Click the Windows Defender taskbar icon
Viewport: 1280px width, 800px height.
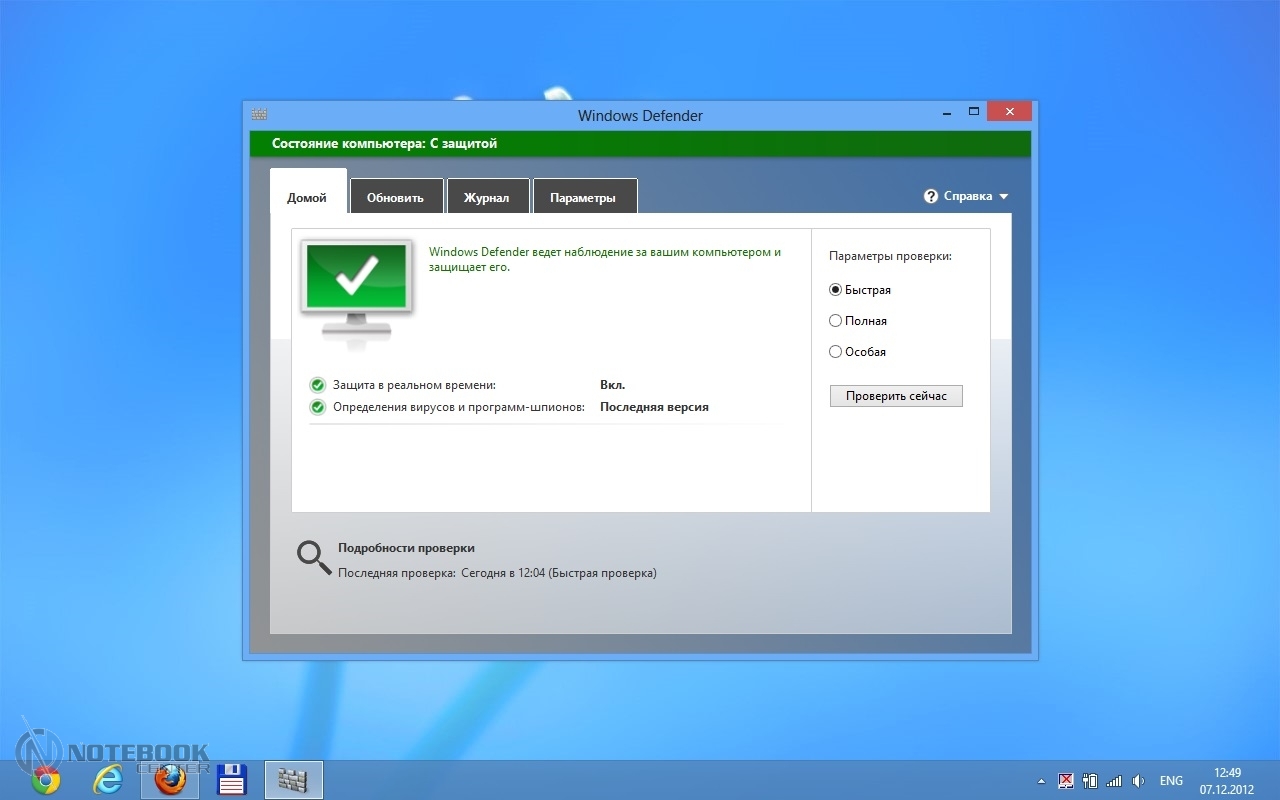coord(293,780)
